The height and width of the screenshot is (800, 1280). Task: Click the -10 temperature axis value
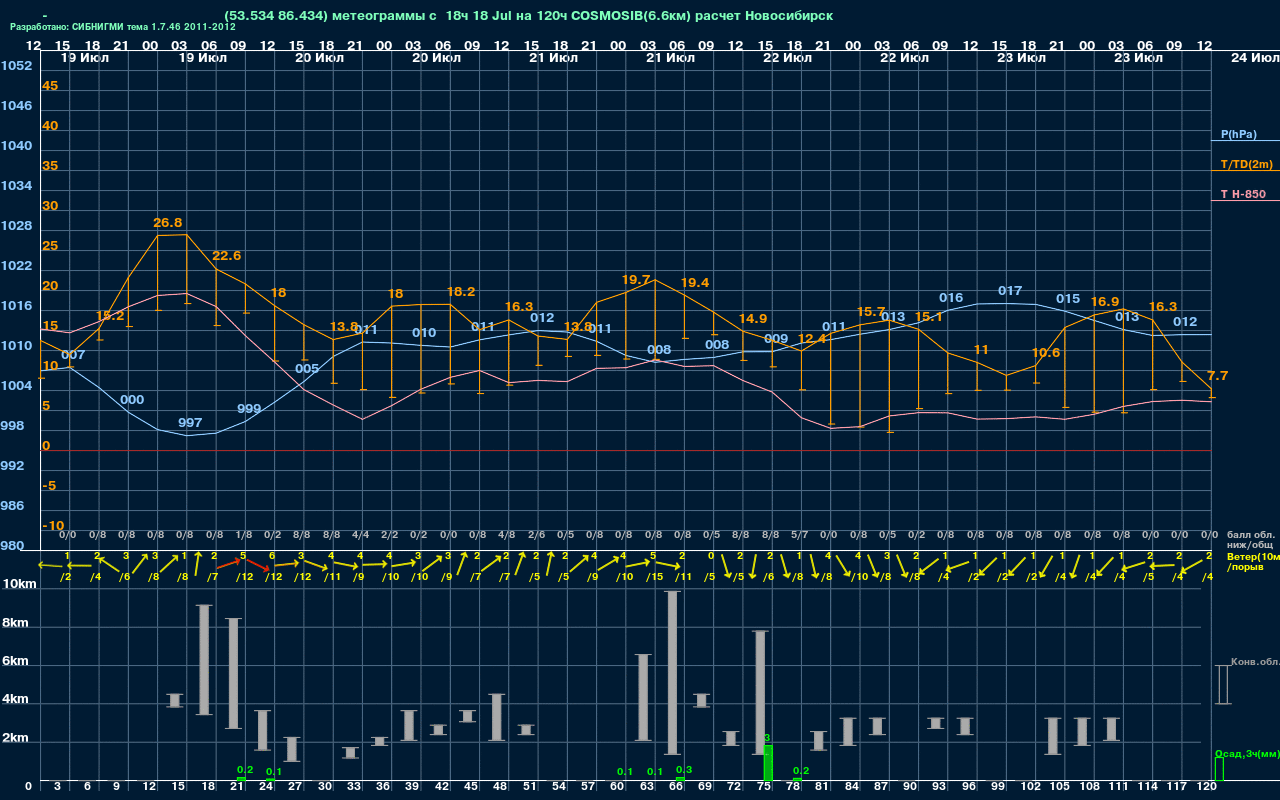click(x=53, y=526)
